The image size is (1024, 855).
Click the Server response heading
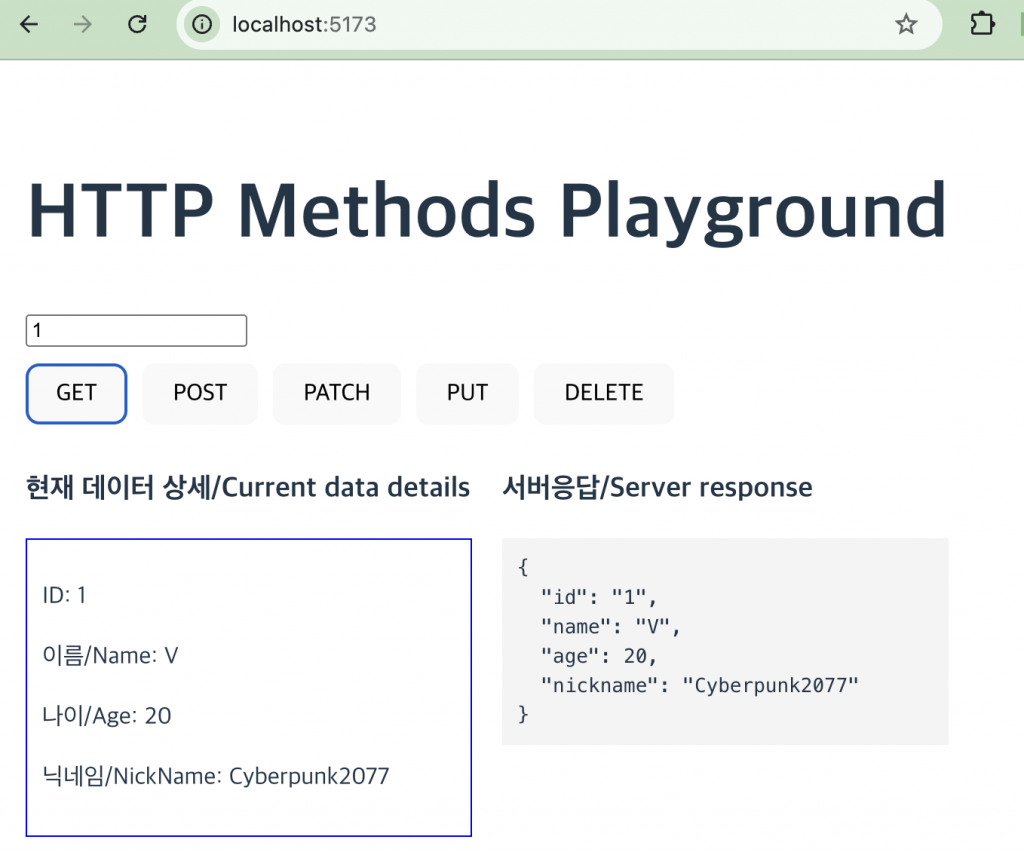click(657, 487)
